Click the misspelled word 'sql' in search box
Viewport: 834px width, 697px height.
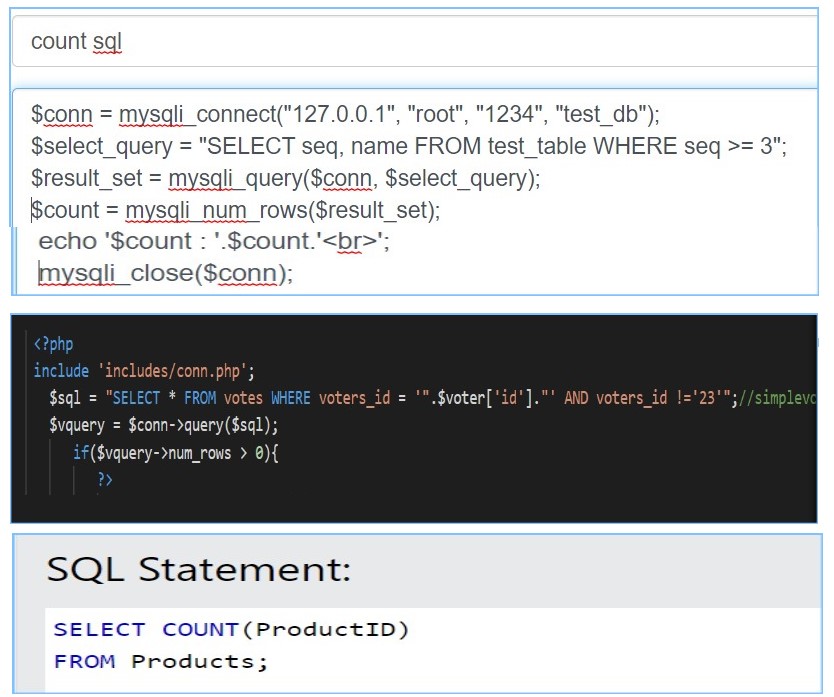coord(106,42)
